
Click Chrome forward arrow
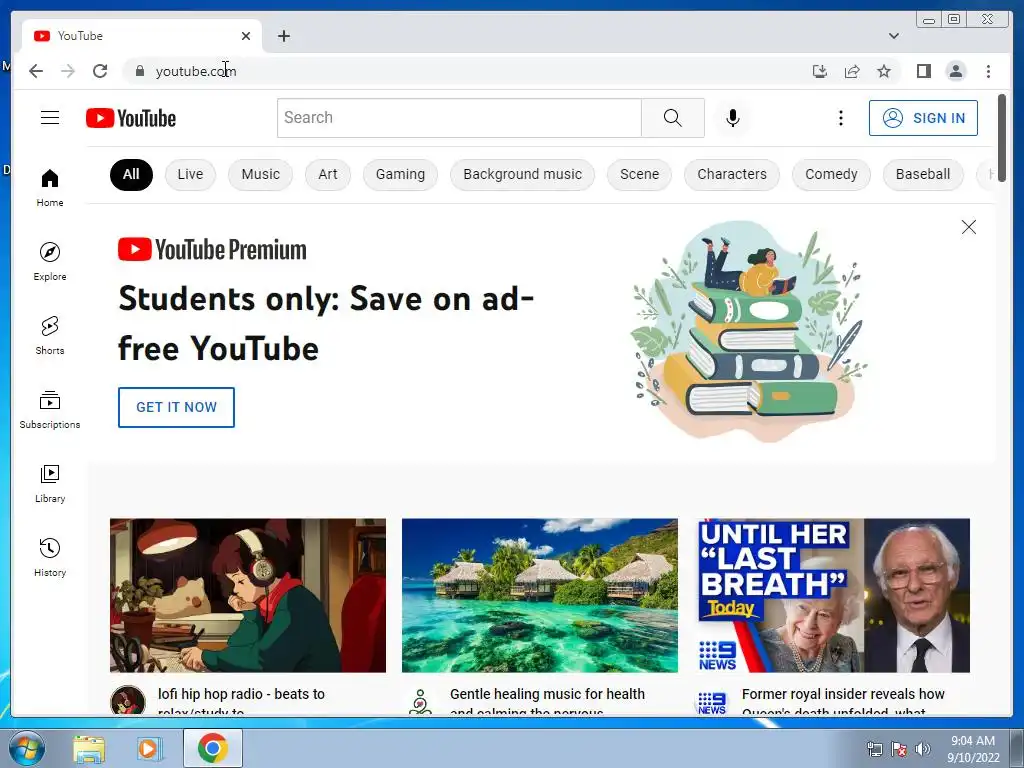[68, 71]
